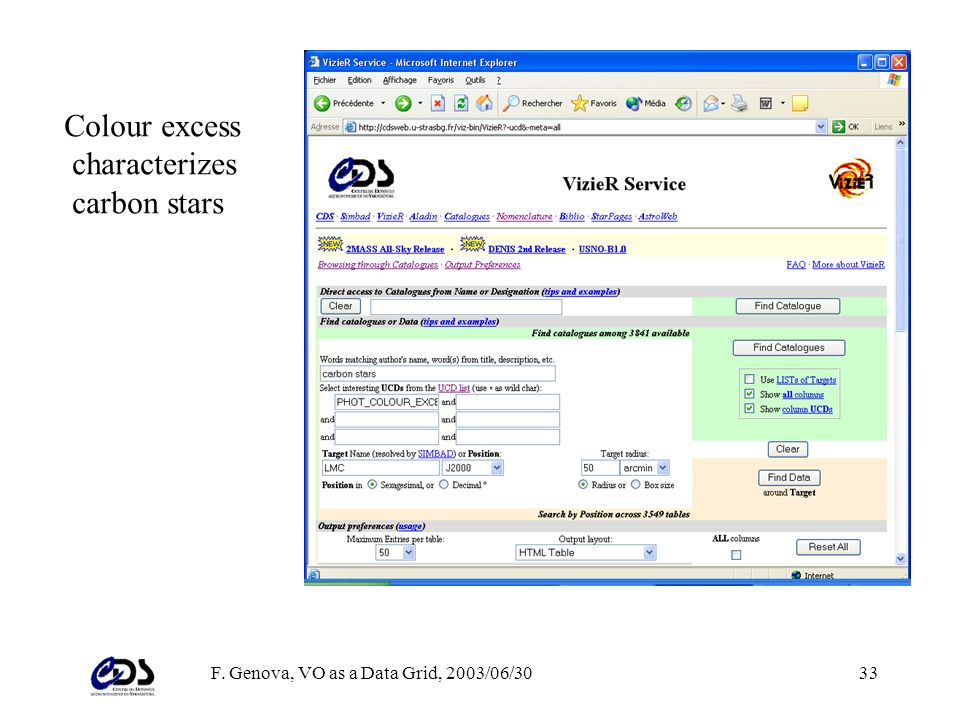Viewport: 960px width, 720px height.
Task: Select the Radius radio button
Action: (x=583, y=484)
